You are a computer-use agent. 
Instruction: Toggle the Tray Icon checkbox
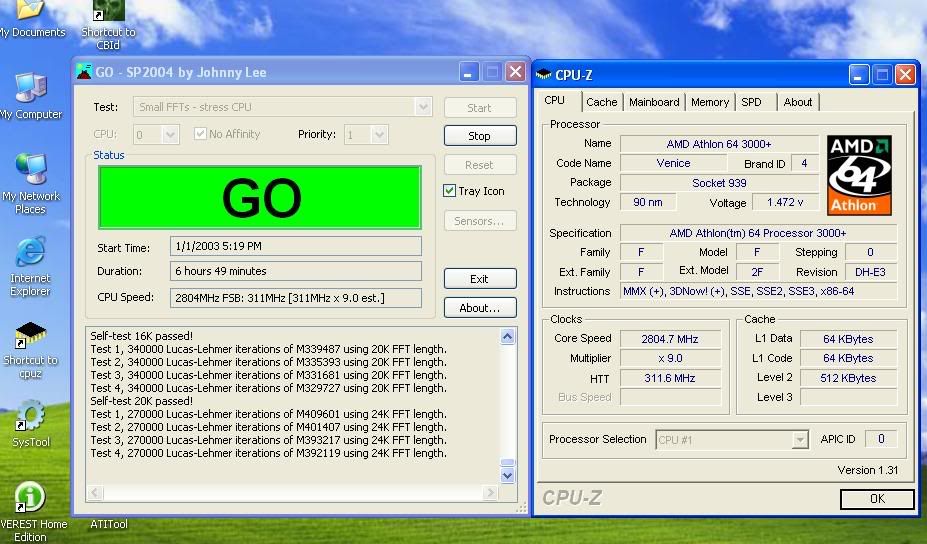click(x=449, y=190)
